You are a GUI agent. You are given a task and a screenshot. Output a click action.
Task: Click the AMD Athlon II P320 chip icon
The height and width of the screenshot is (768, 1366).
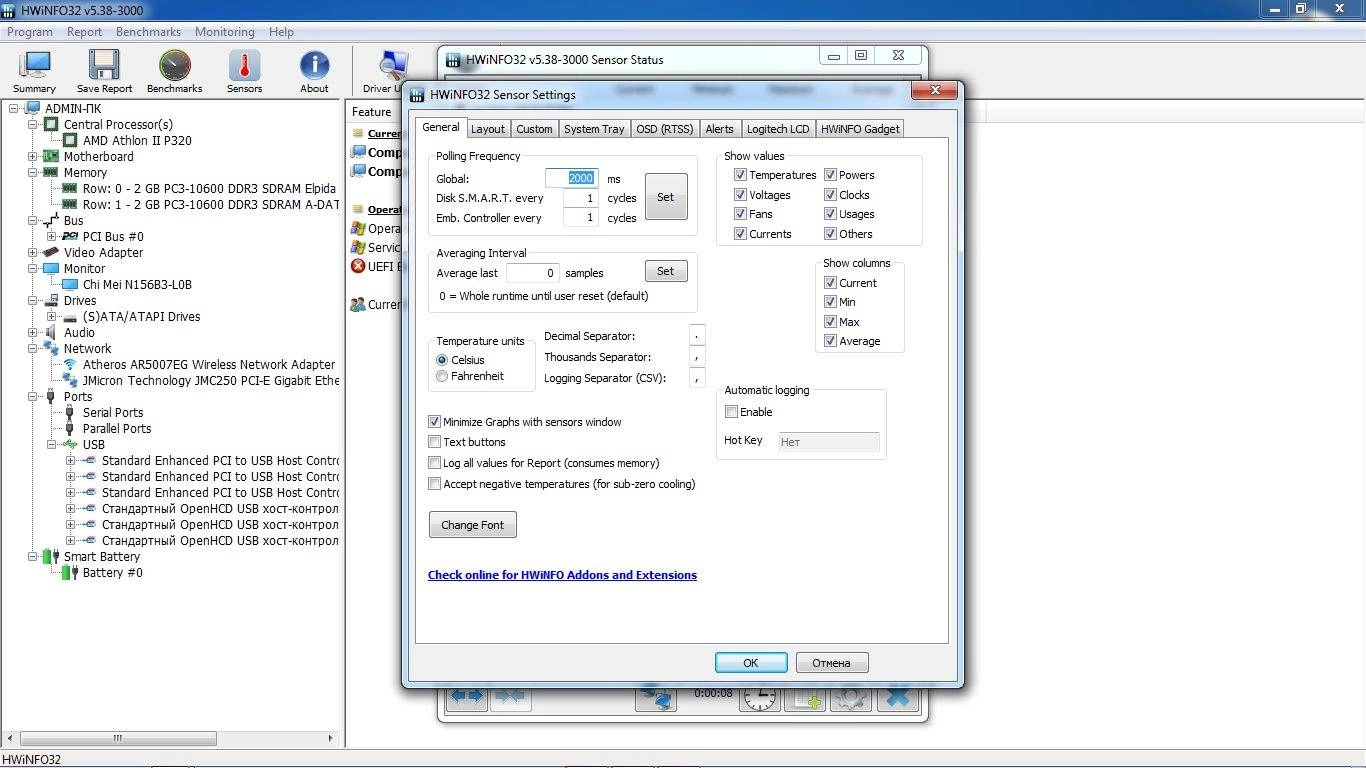71,140
